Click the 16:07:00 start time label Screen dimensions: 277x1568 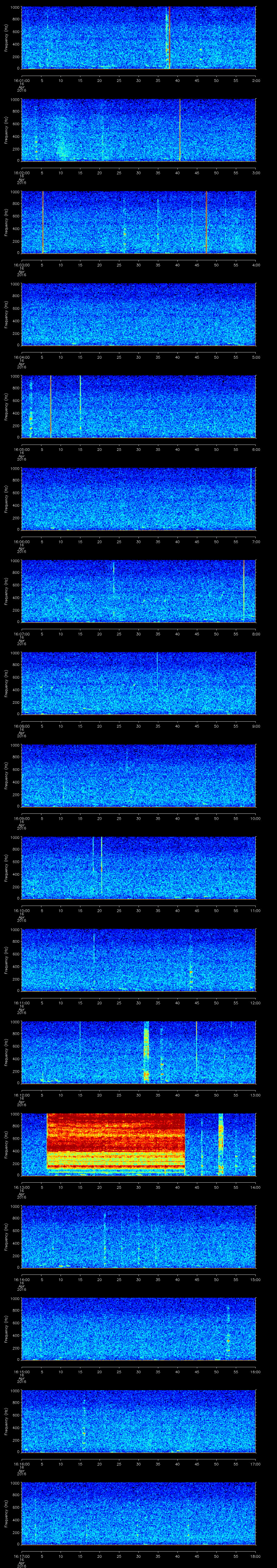coord(21,634)
